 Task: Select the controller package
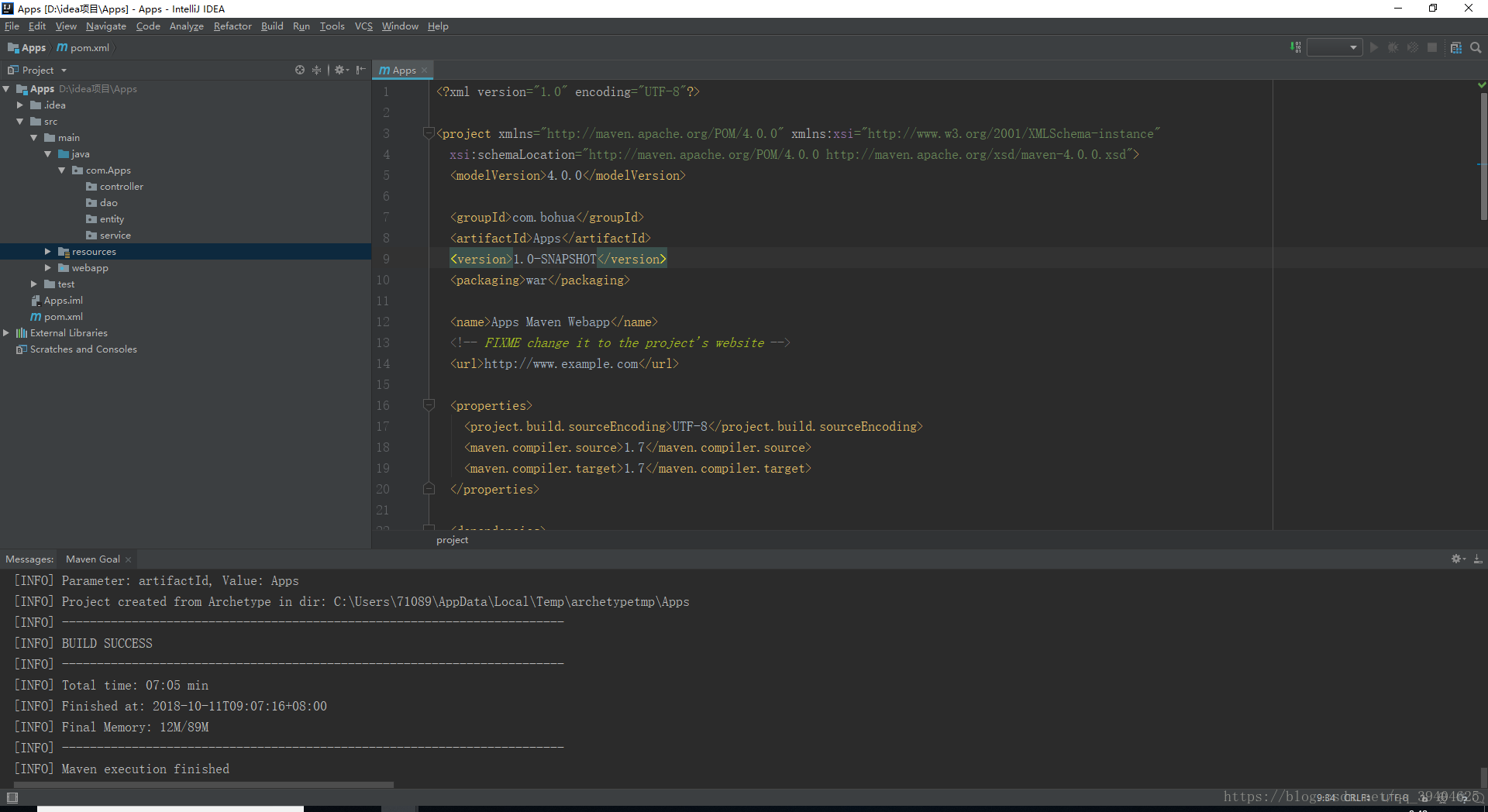click(115, 187)
